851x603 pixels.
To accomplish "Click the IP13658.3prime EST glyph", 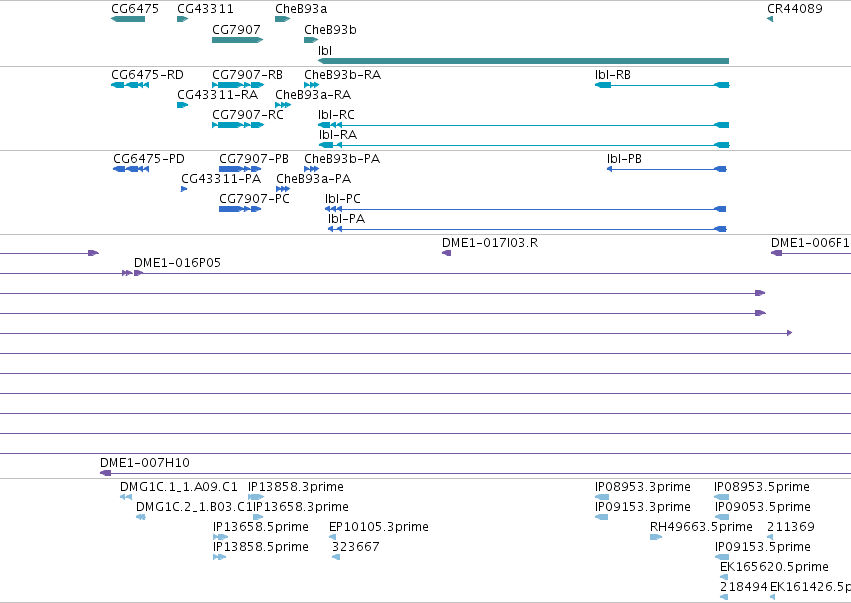I will click(258, 517).
